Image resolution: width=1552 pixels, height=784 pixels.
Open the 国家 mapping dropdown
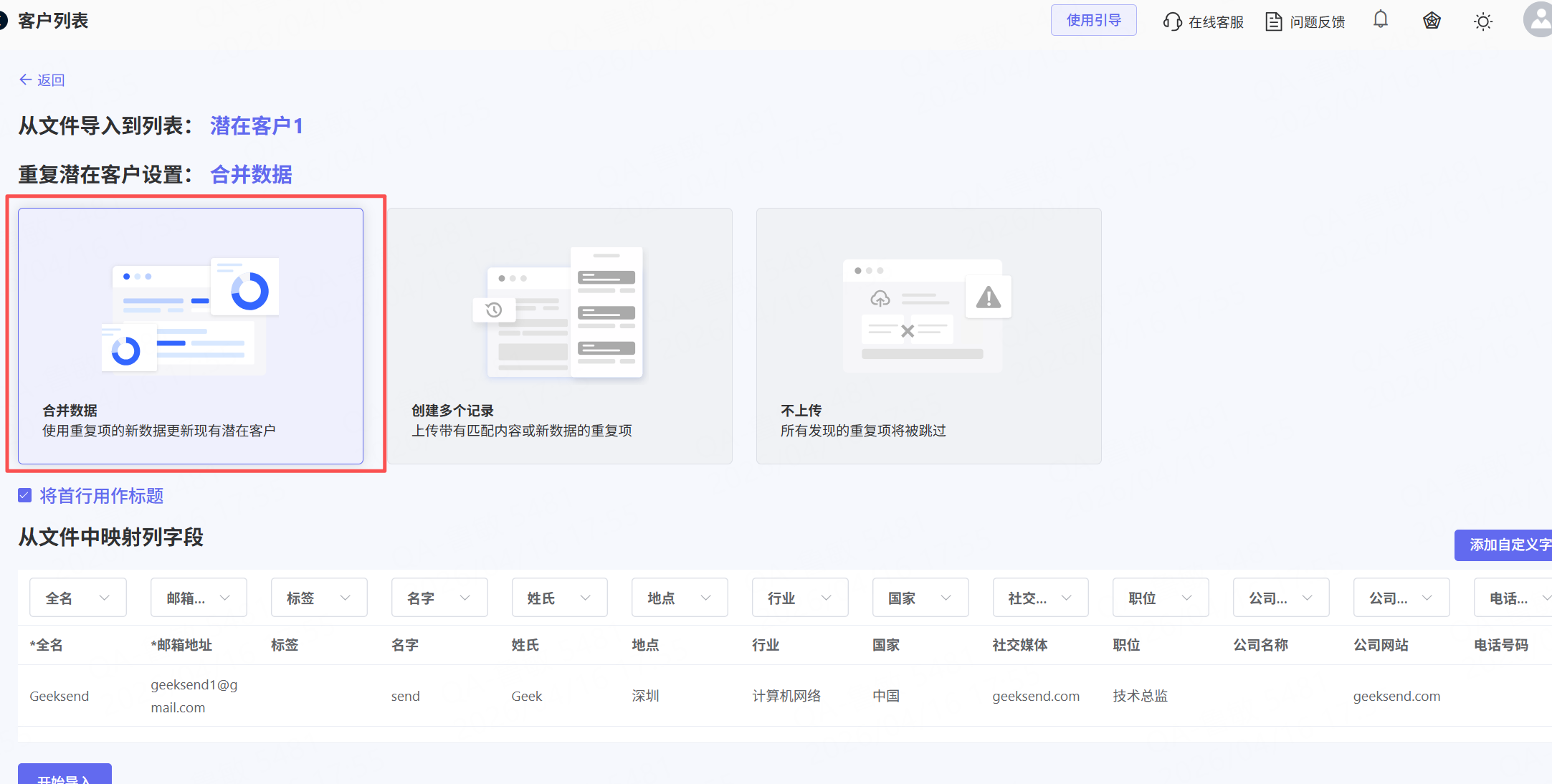920,598
